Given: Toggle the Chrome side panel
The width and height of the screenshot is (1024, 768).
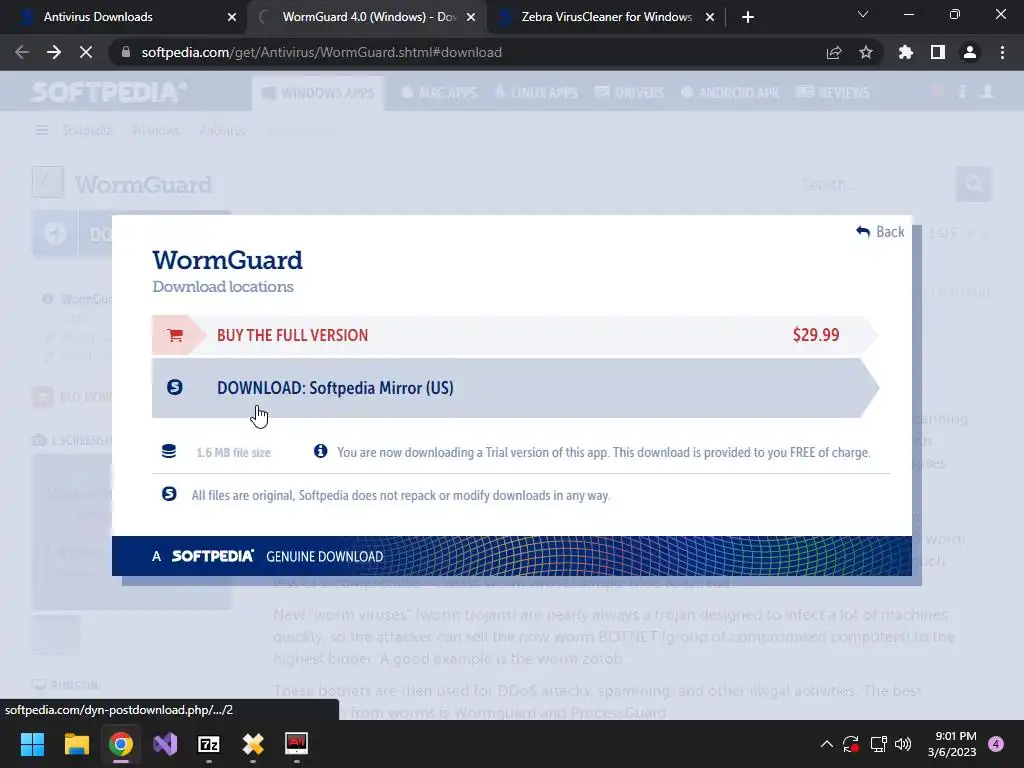Looking at the screenshot, I should (938, 52).
